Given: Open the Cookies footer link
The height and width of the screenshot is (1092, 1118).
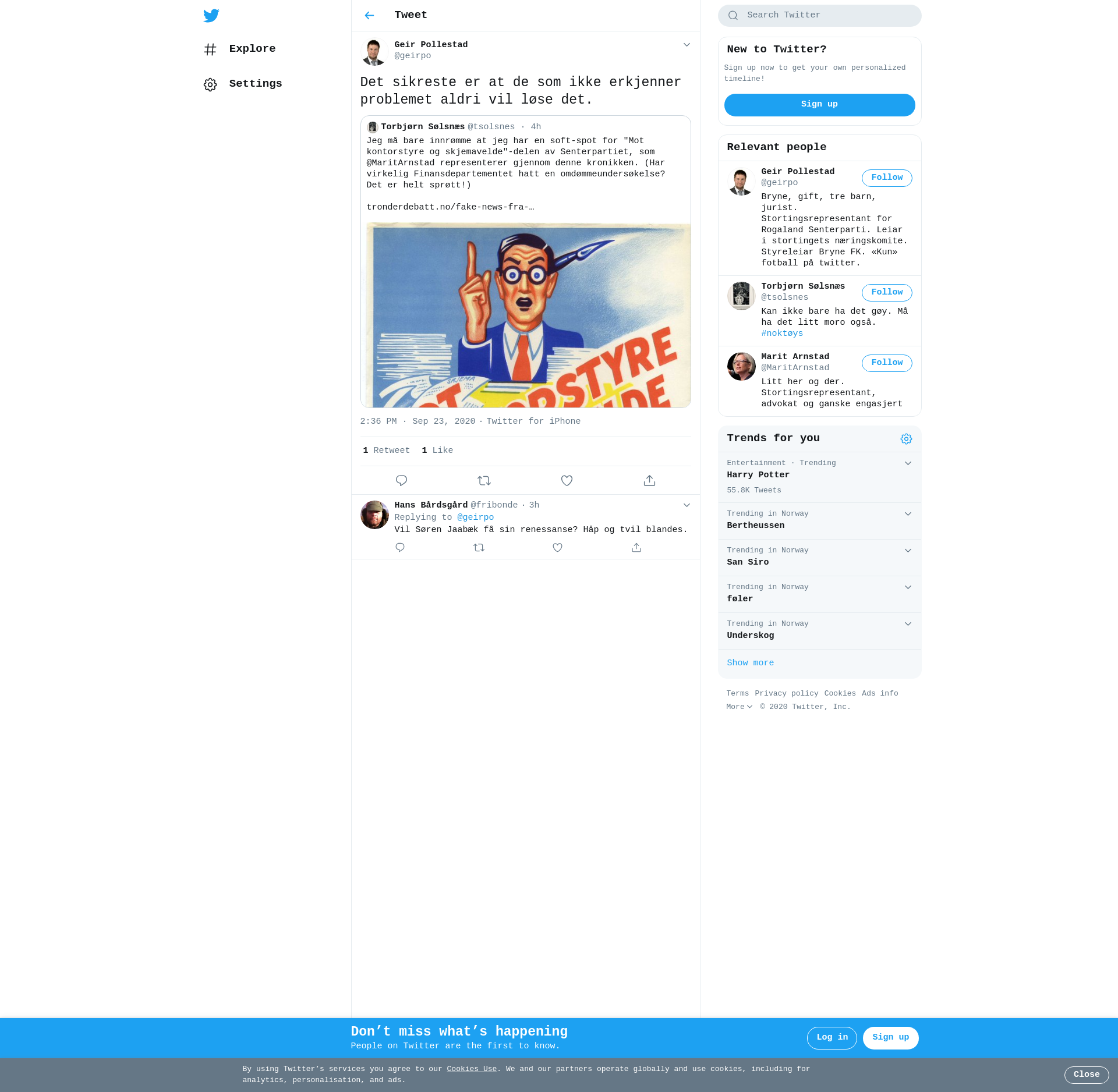Looking at the screenshot, I should [840, 694].
